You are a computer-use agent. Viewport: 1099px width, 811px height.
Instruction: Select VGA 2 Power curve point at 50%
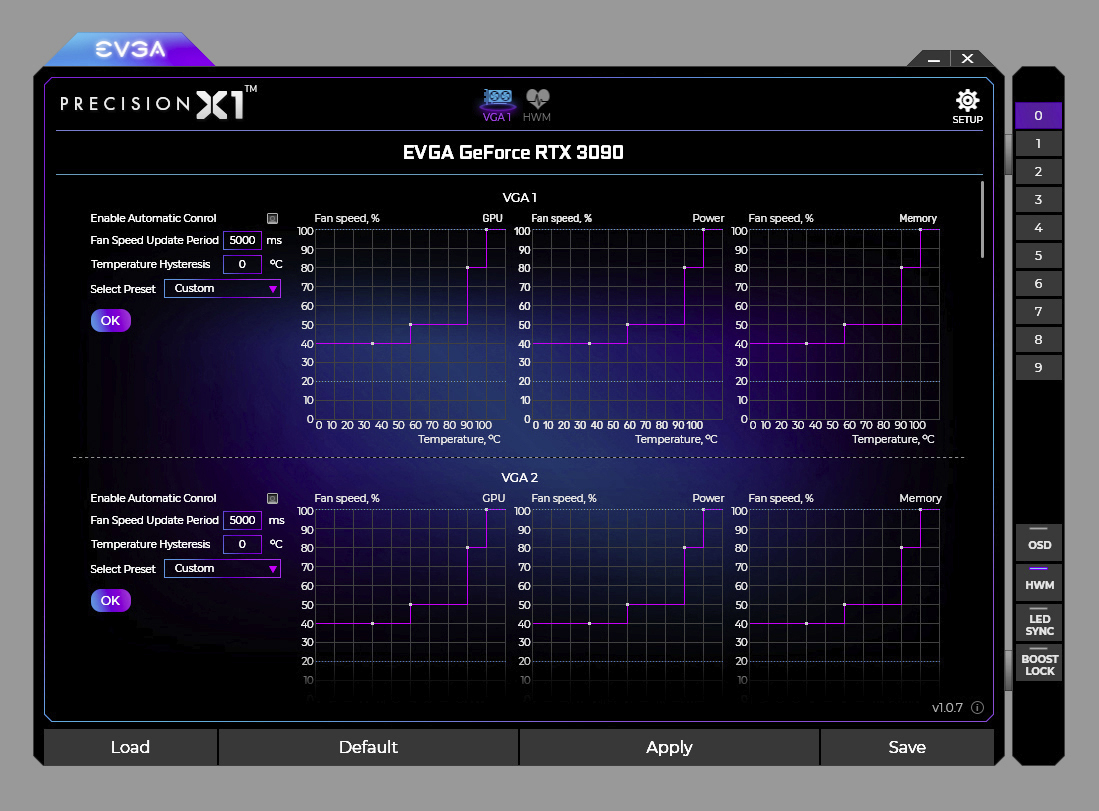click(x=627, y=604)
